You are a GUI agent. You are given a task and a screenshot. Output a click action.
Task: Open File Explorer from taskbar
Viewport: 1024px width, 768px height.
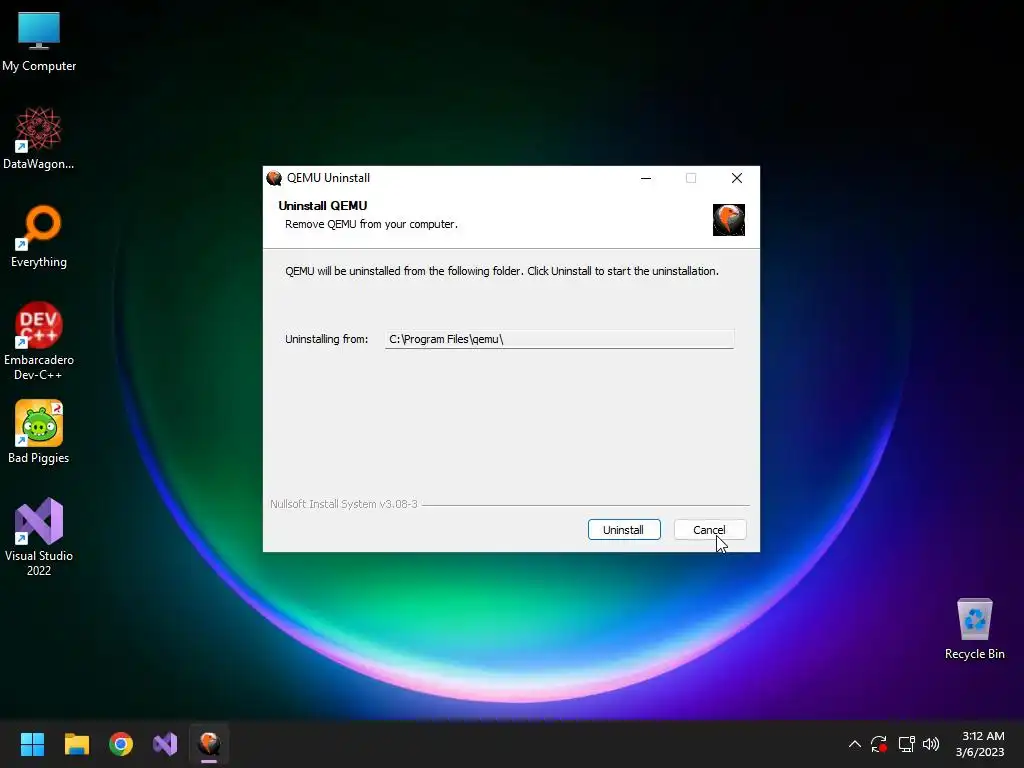76,744
